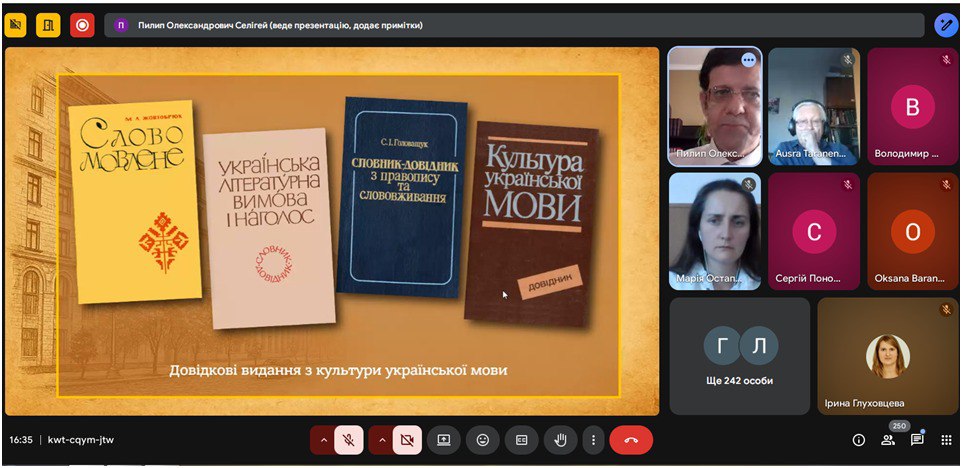Expand audio settings arrow next to microphone
This screenshot has width=962, height=468.
pyautogui.click(x=323, y=440)
